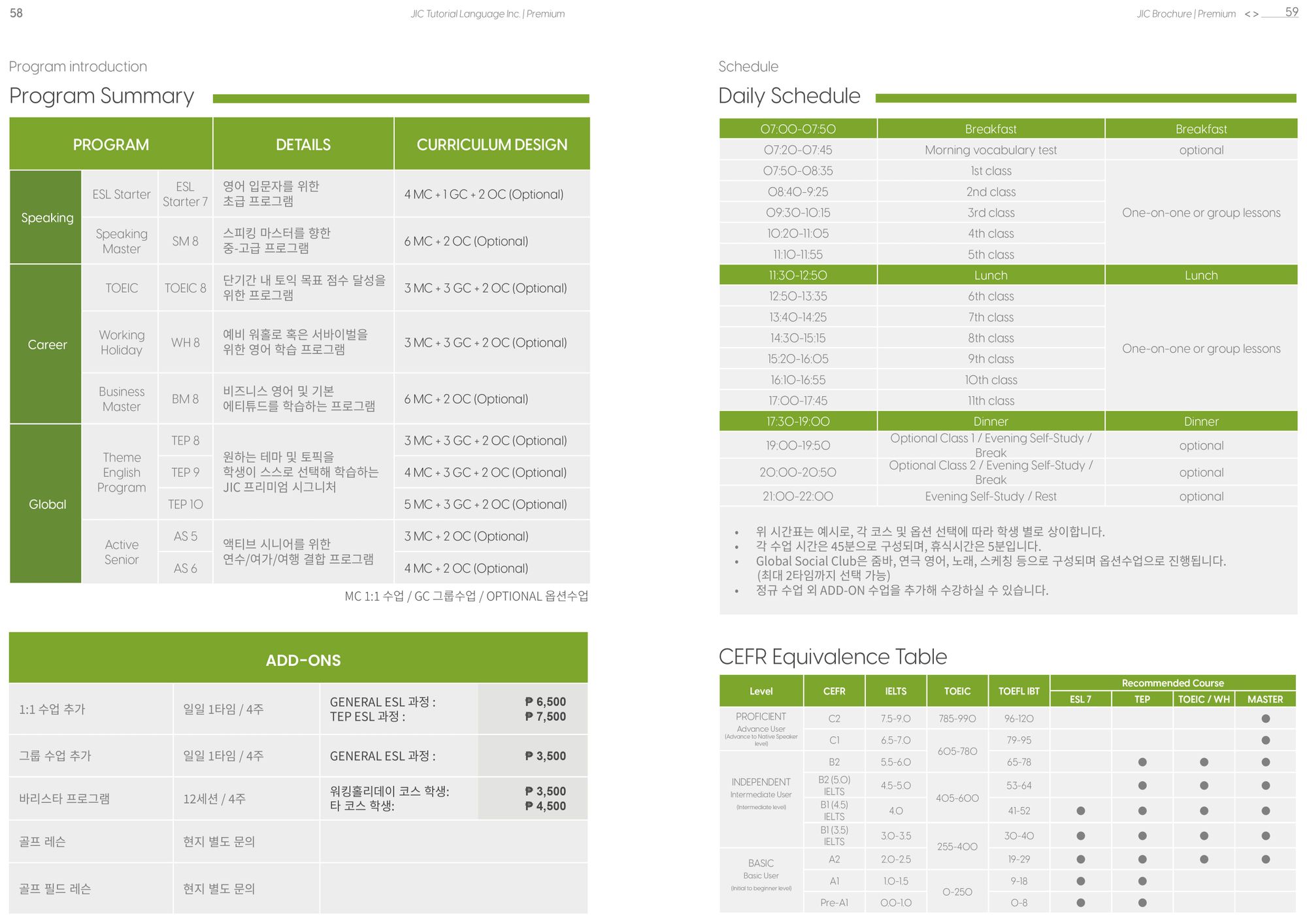The height and width of the screenshot is (924, 1307).
Task: Click page number 59
Action: tap(1291, 12)
